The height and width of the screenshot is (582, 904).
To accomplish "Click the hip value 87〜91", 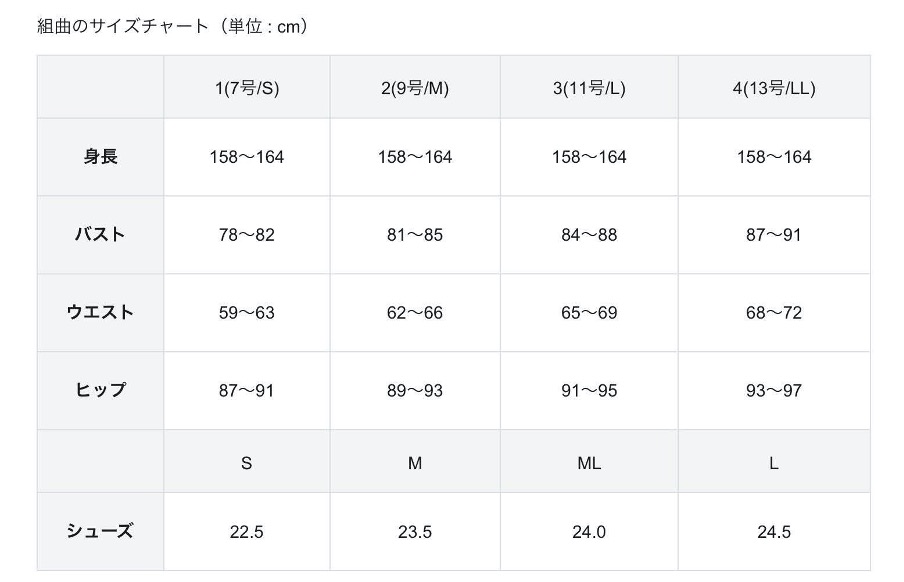I will tap(246, 391).
